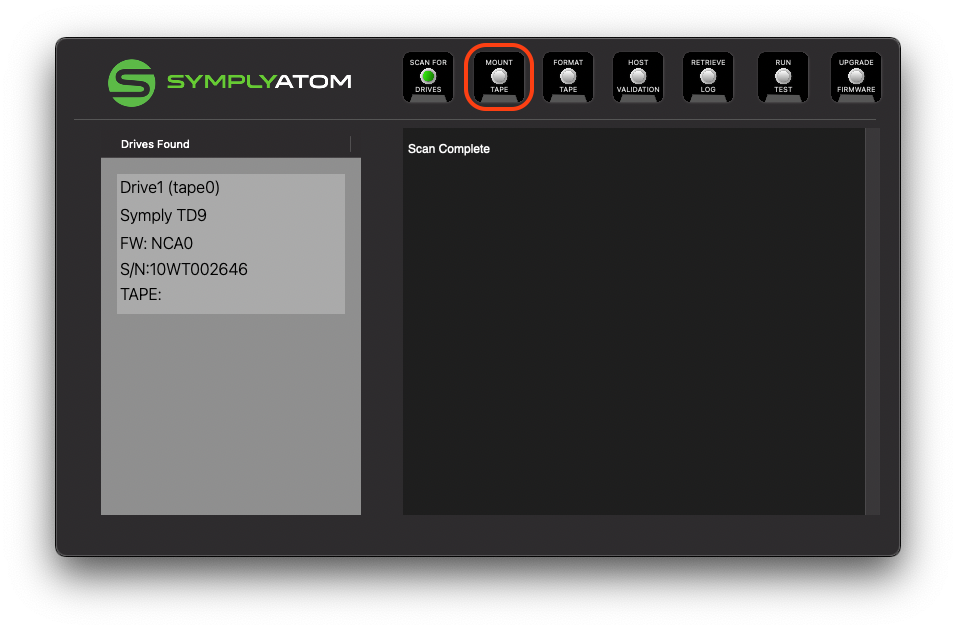The height and width of the screenshot is (630, 956).
Task: Select the Format Tape button
Action: [568, 77]
